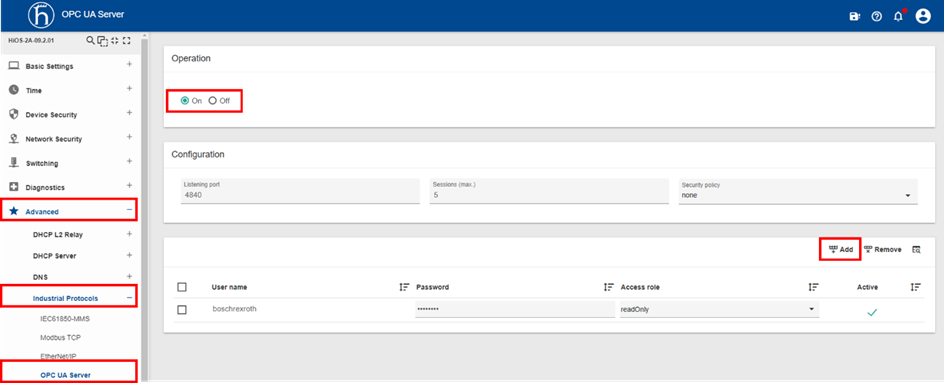Click the clock icon beside Time
The width and height of the screenshot is (944, 383).
pyautogui.click(x=14, y=90)
